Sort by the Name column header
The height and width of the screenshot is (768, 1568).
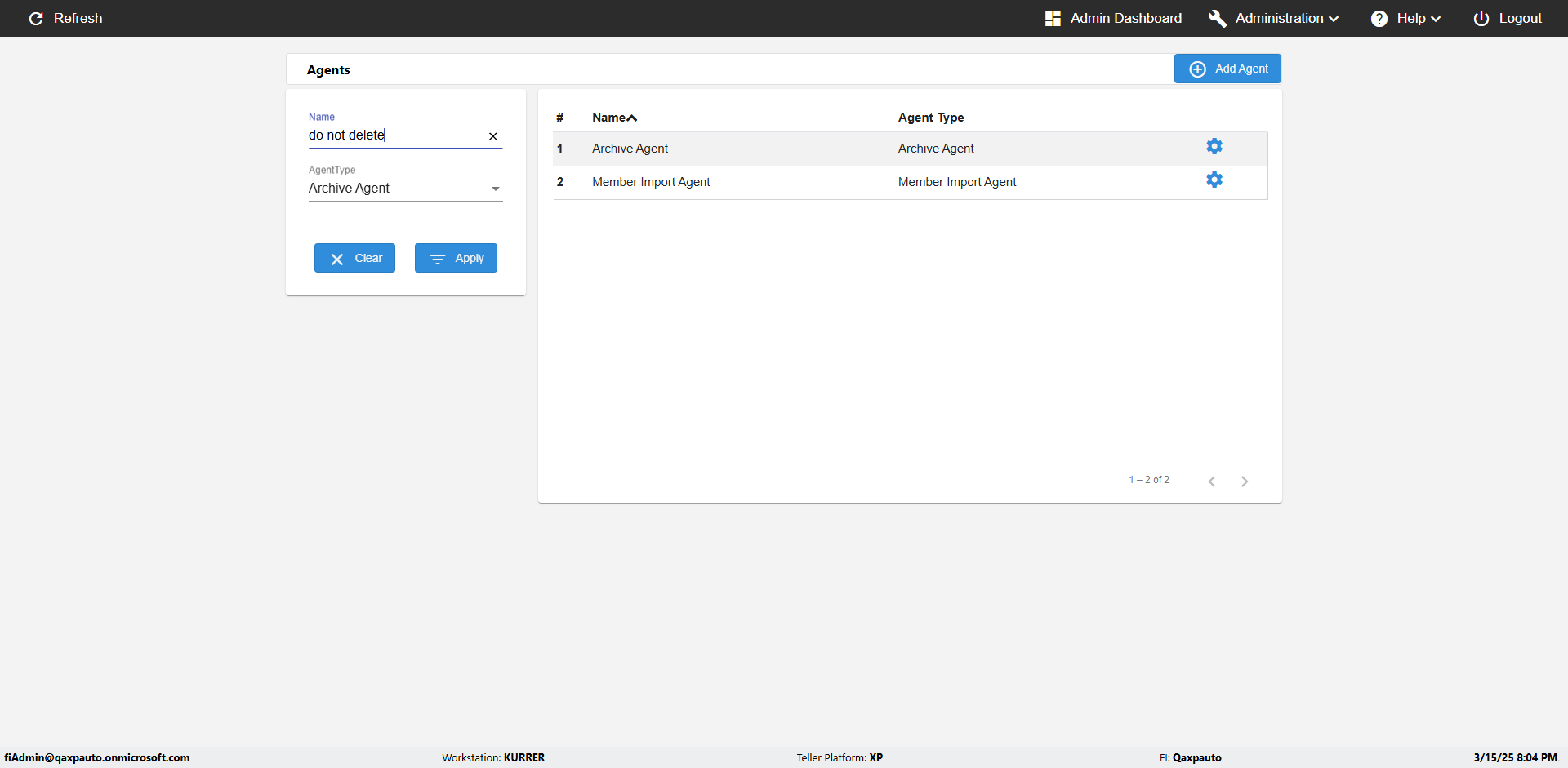pos(614,118)
